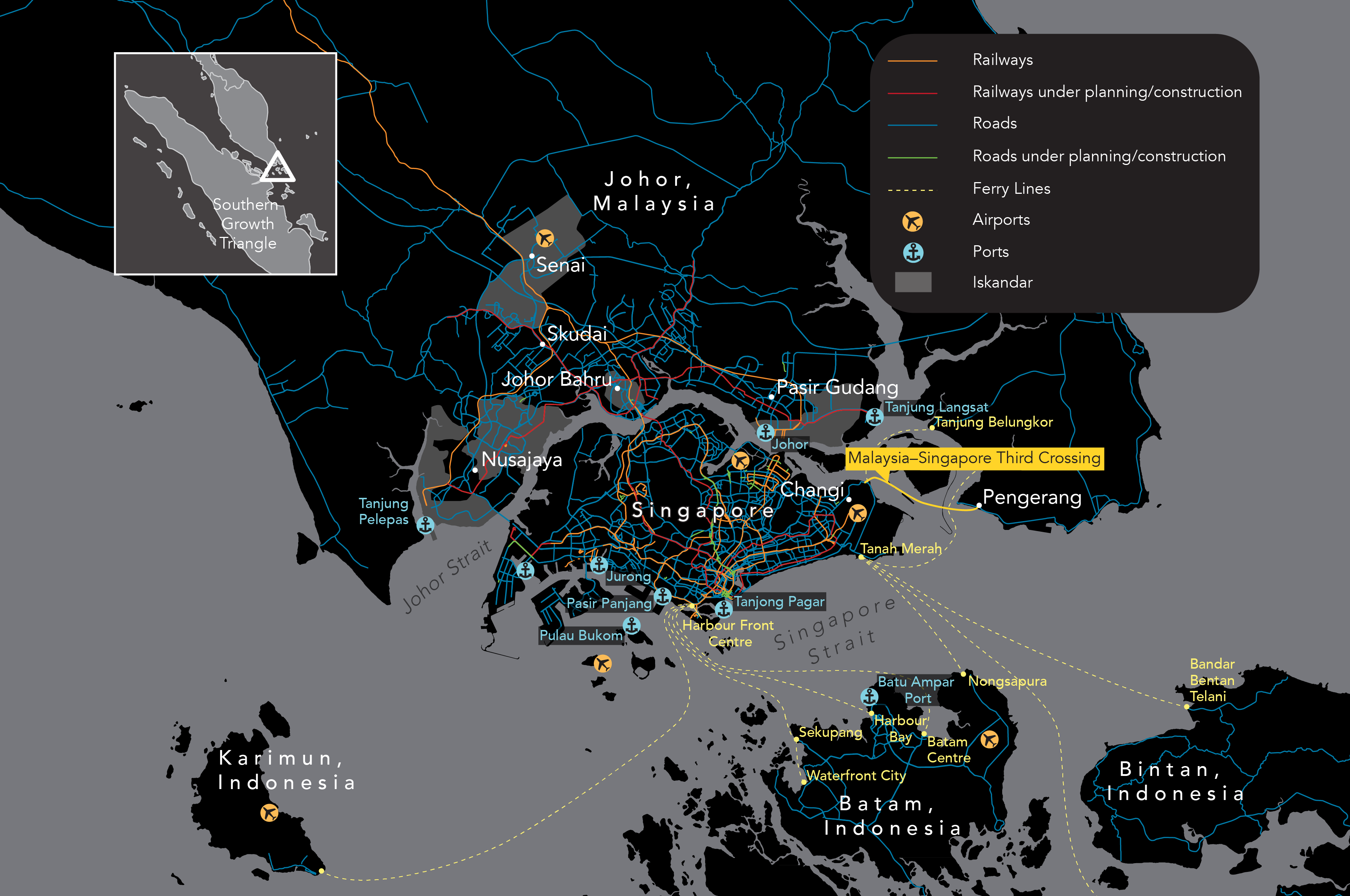Viewport: 1350px width, 896px height.
Task: Select the airport icon on Batam island
Action: [x=989, y=739]
